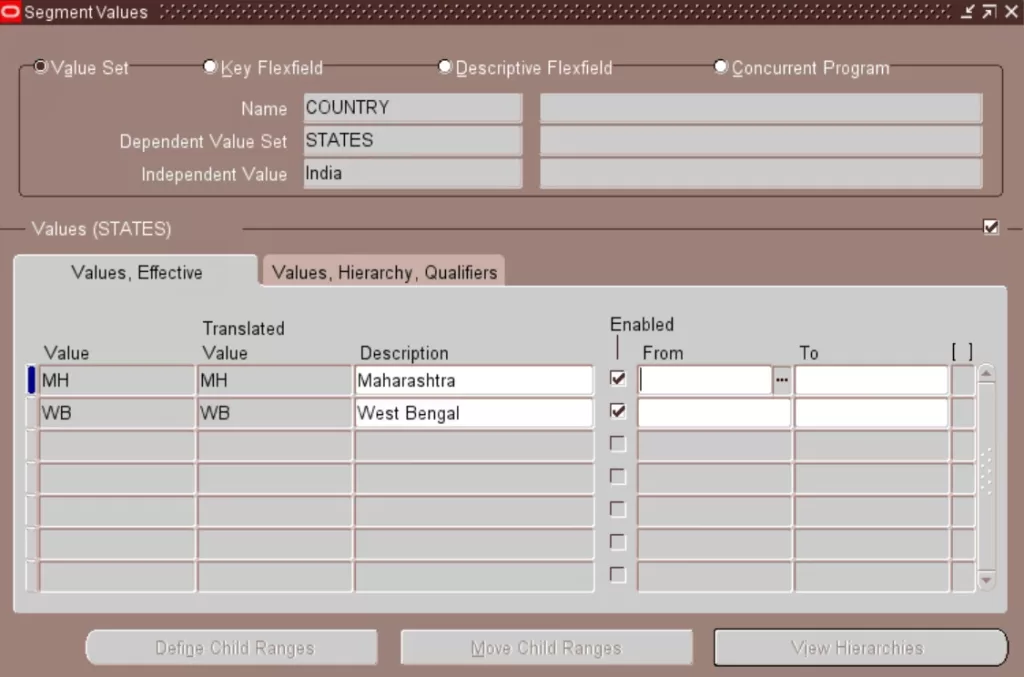Select the Descriptive Flexfield radio option

[x=445, y=67]
